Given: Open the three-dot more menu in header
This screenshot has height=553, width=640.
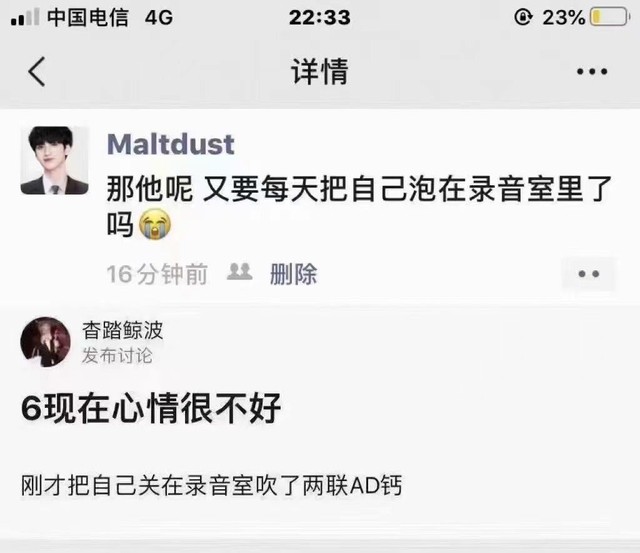Looking at the screenshot, I should pos(592,72).
